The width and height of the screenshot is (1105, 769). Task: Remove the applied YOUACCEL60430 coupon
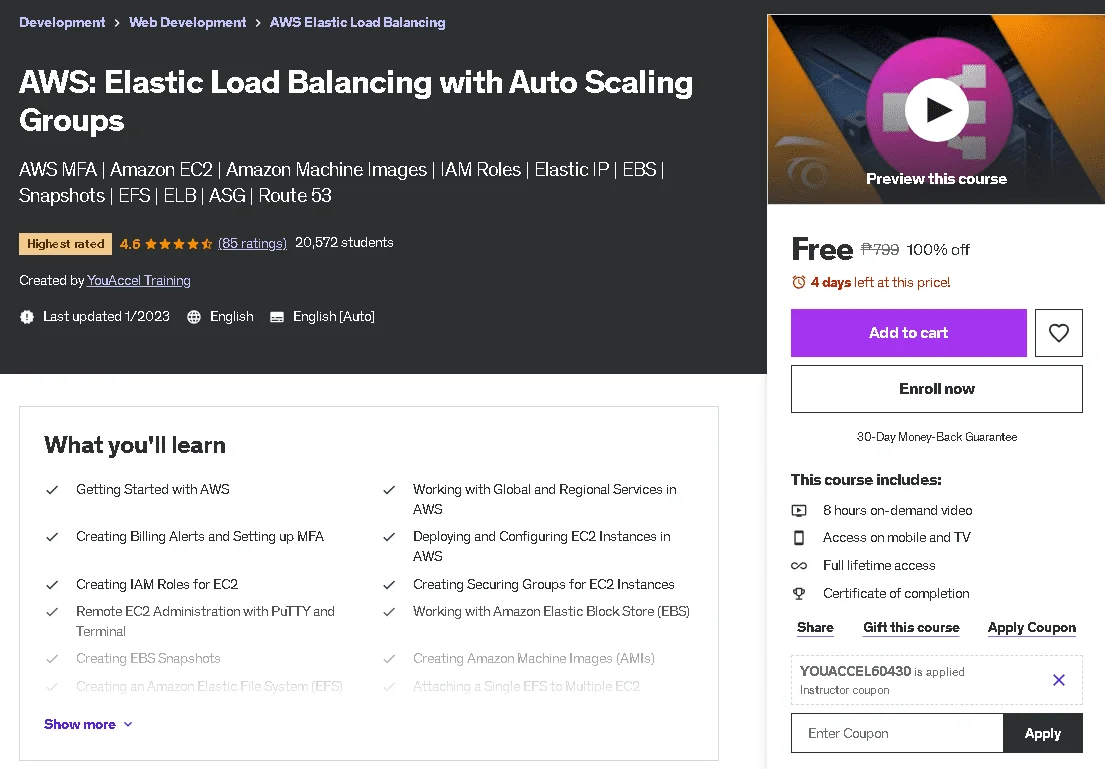pyautogui.click(x=1058, y=680)
